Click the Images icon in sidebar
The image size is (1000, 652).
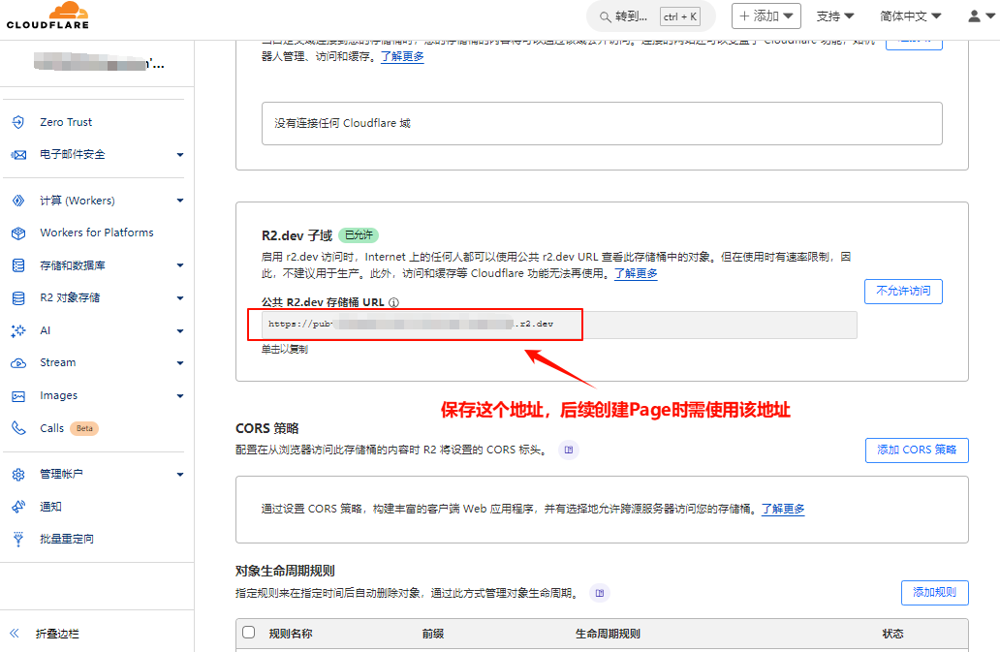(x=18, y=396)
